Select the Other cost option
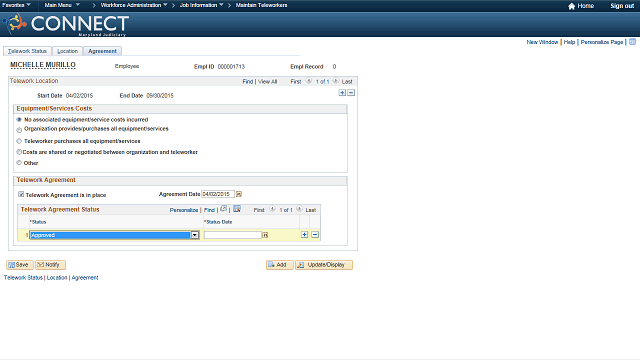This screenshot has width=640, height=360. tap(19, 162)
